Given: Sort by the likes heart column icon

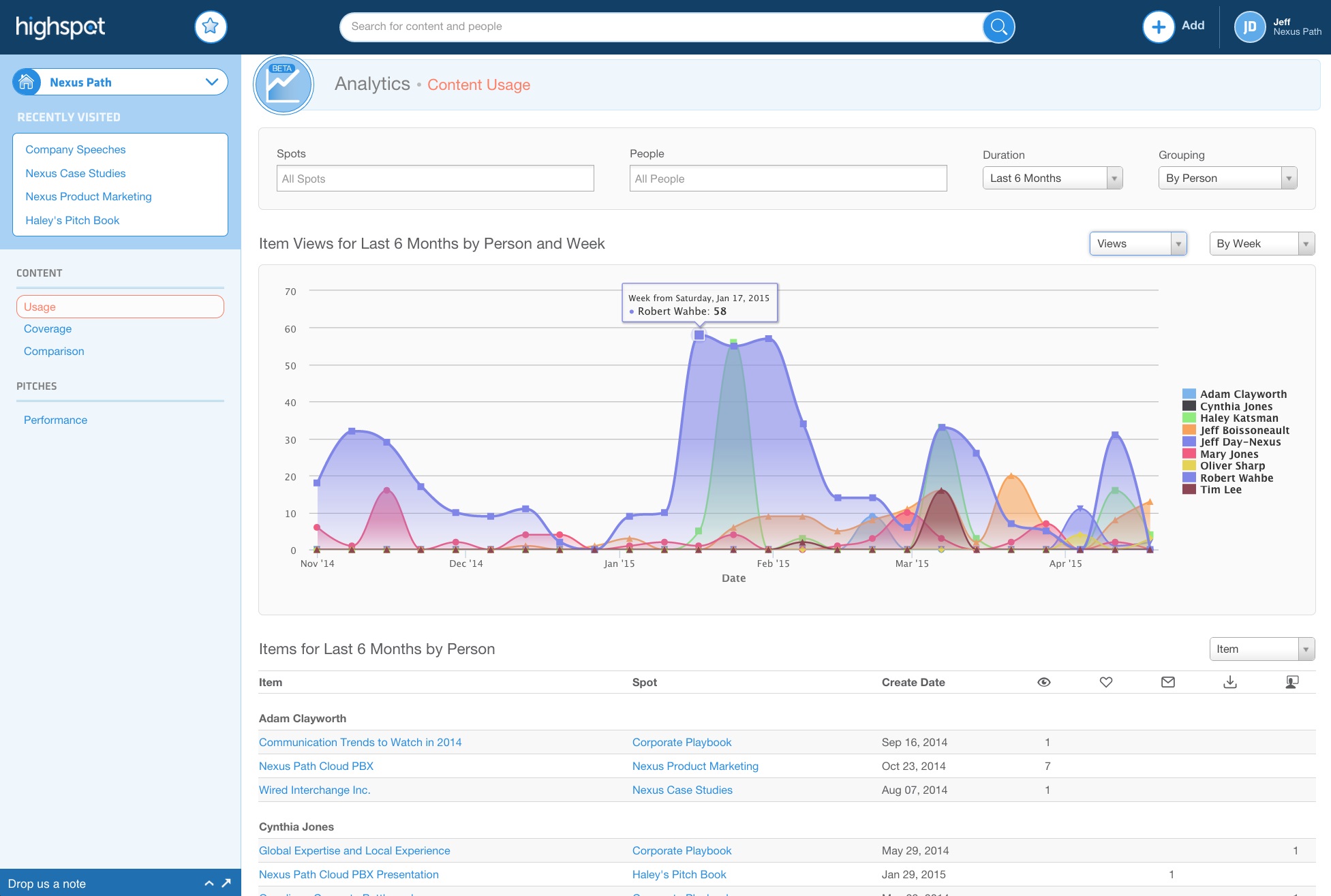Looking at the screenshot, I should pyautogui.click(x=1105, y=682).
